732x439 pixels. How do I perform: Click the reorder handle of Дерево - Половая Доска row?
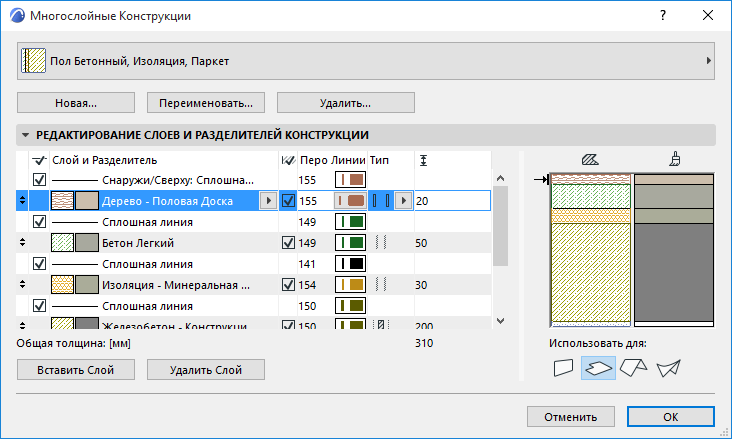[x=22, y=201]
